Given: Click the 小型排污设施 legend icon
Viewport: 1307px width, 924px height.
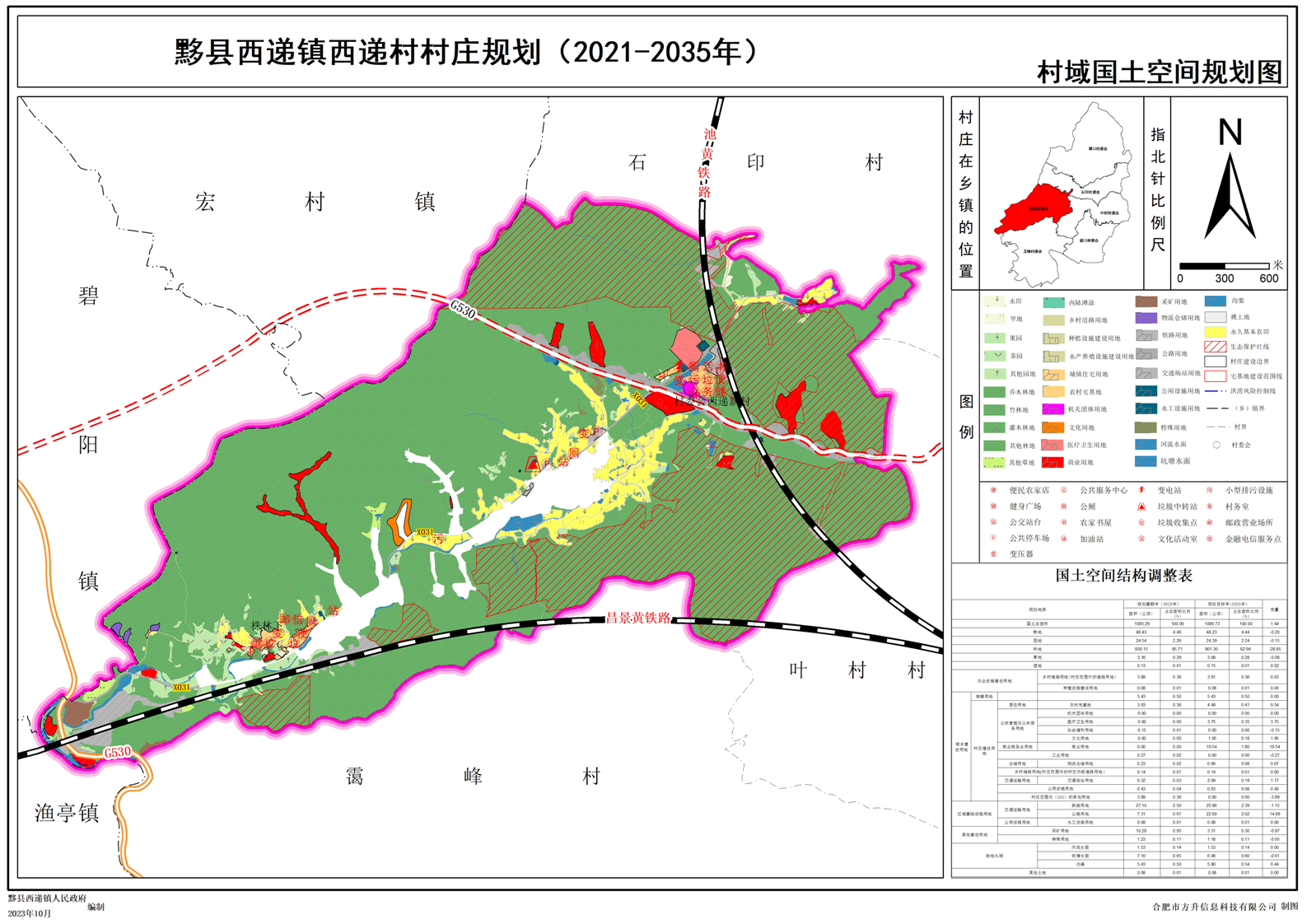Looking at the screenshot, I should click(1210, 491).
